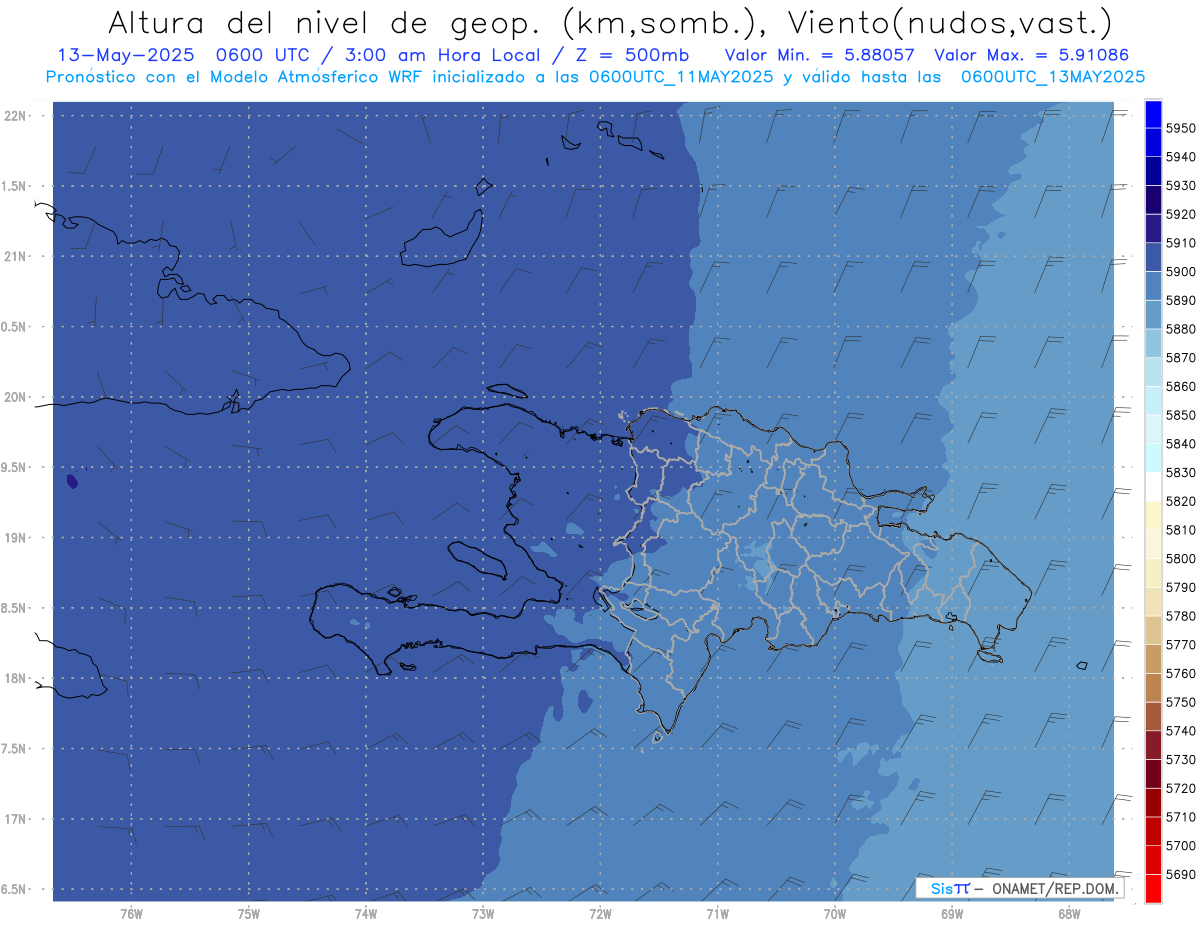Click the '5890' legend value
This screenshot has height=927, width=1200.
click(x=1181, y=300)
